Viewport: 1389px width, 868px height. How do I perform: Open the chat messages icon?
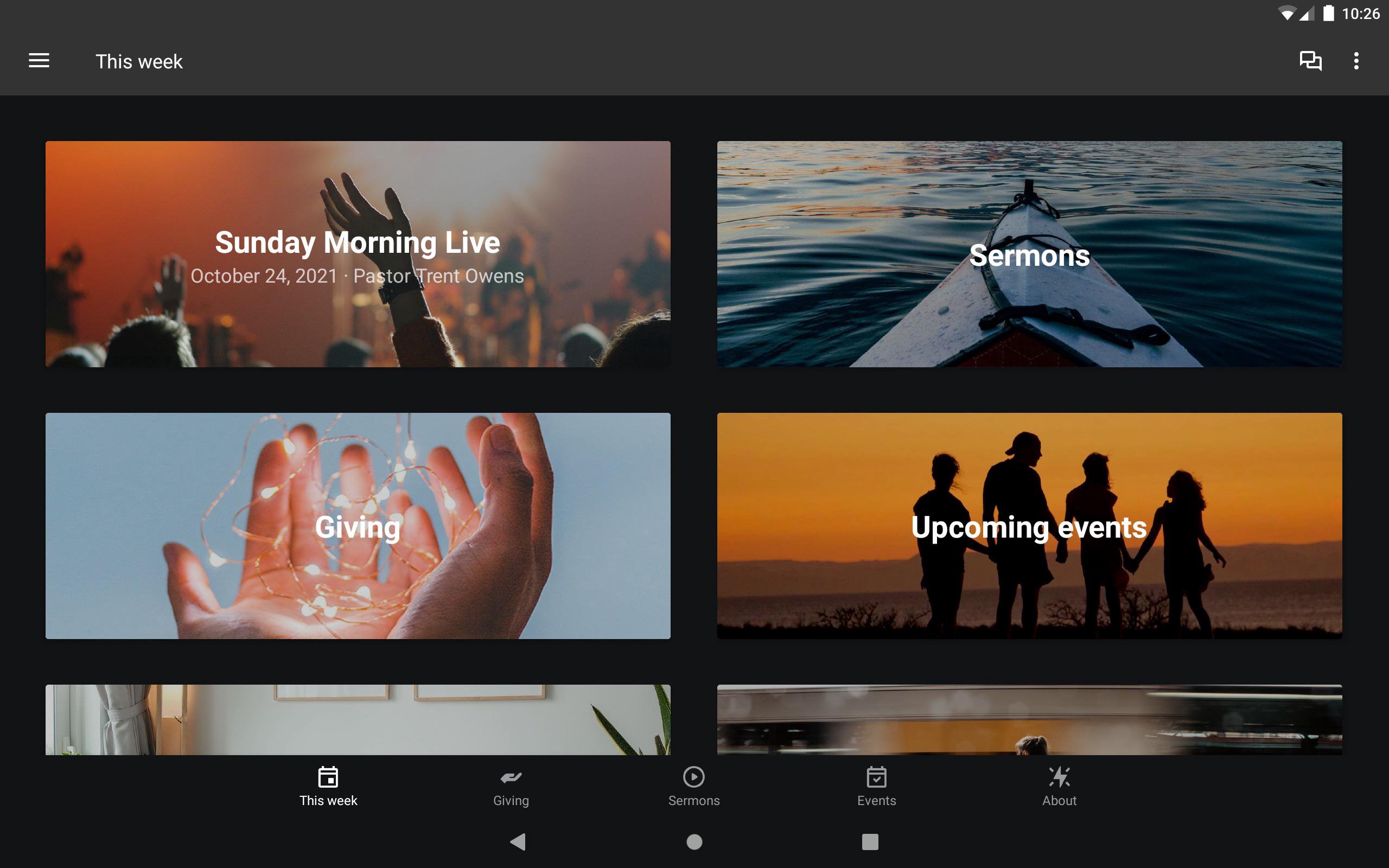coord(1310,60)
